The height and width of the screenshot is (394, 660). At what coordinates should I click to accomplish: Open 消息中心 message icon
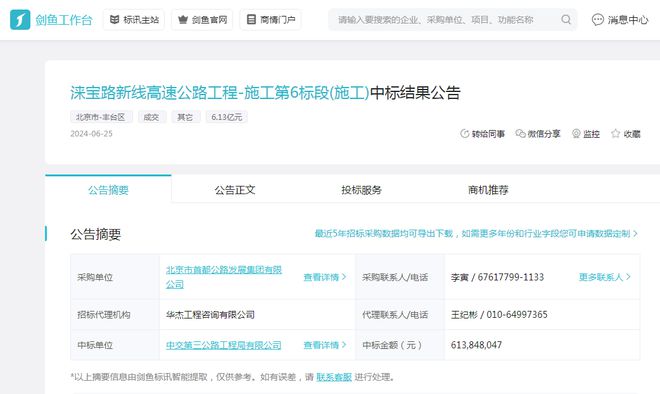click(597, 19)
